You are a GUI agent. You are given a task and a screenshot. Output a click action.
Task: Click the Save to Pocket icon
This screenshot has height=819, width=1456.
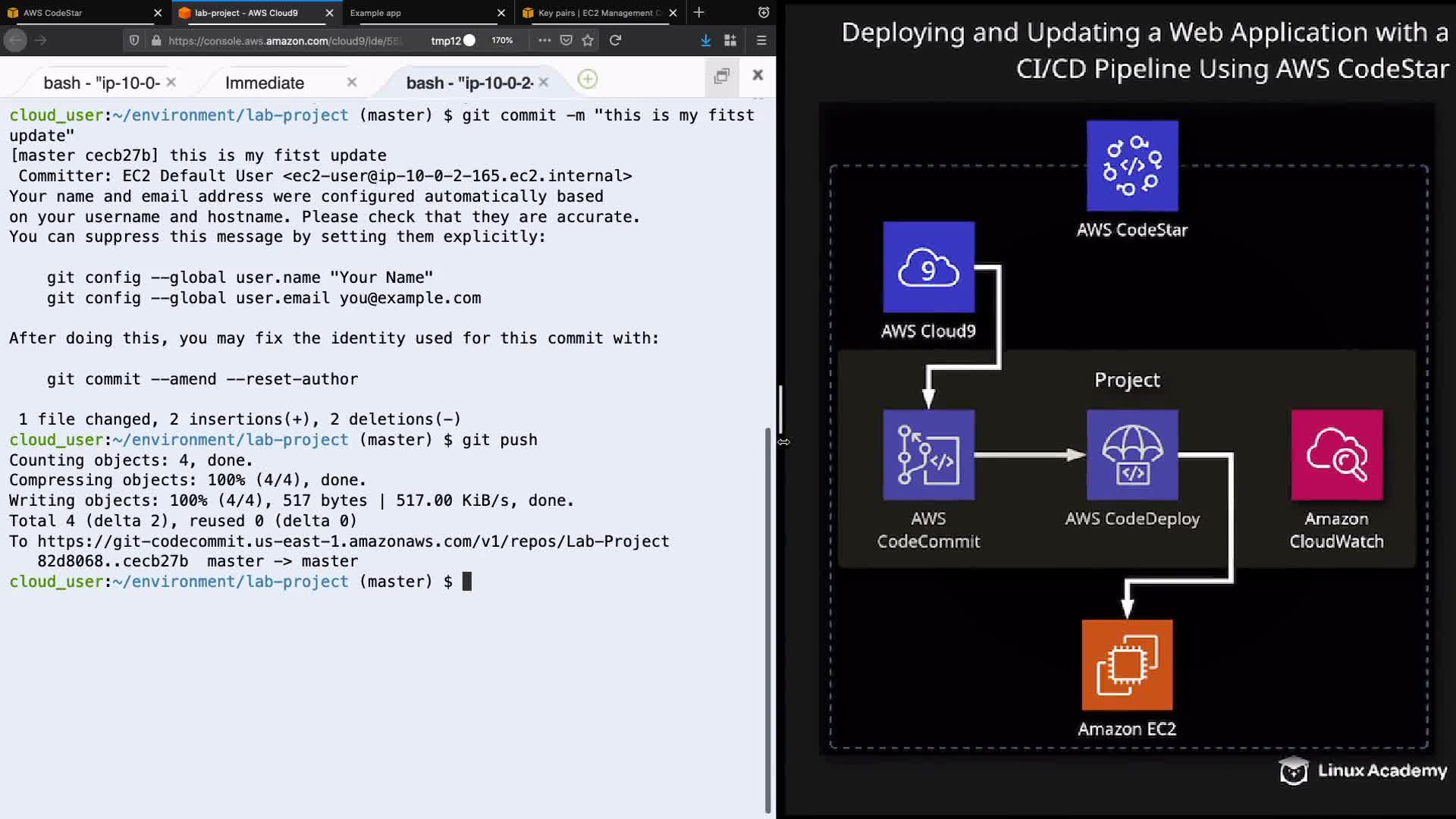pos(566,40)
